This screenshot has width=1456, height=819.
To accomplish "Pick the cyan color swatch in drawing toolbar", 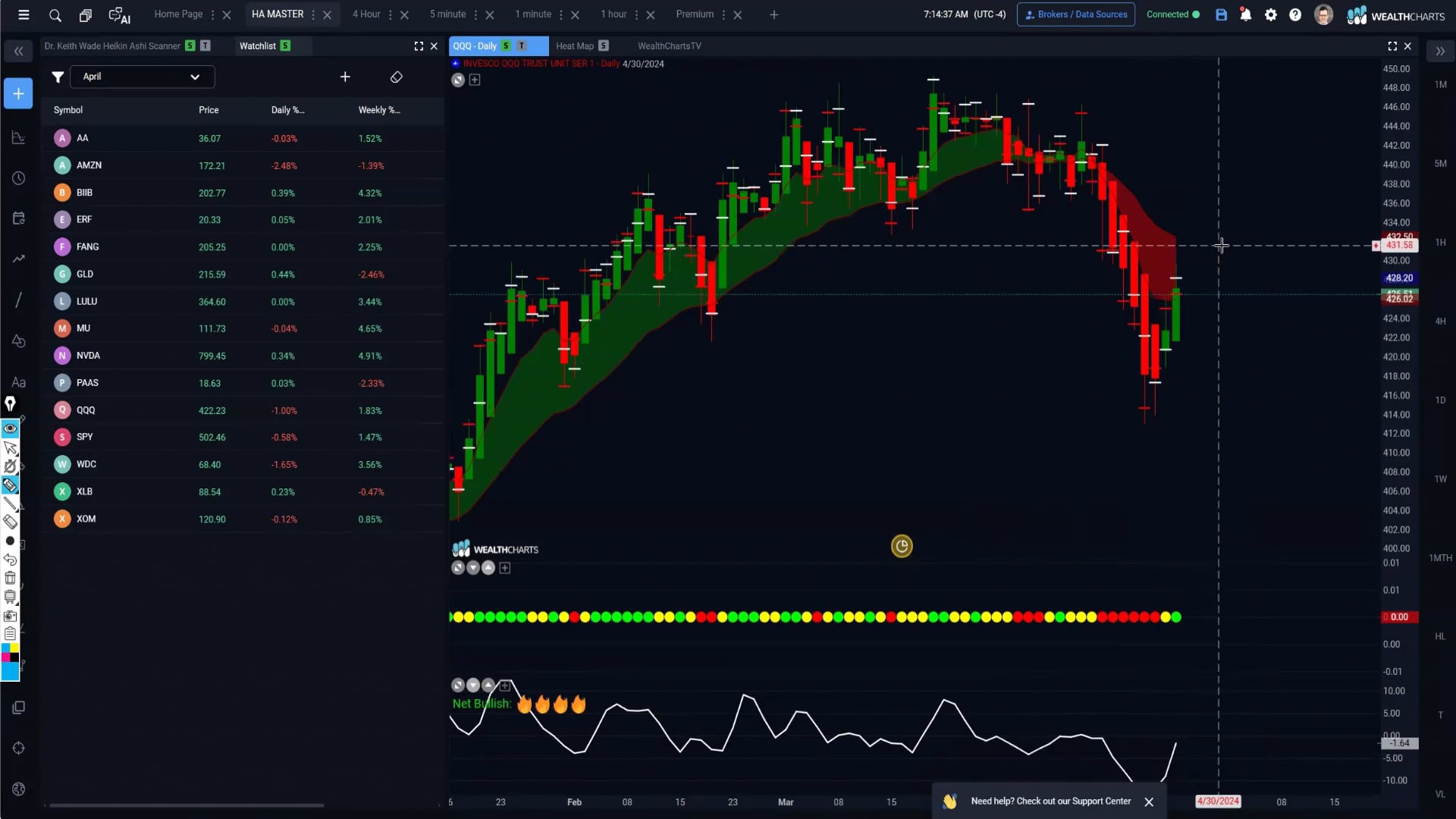I will tap(11, 671).
